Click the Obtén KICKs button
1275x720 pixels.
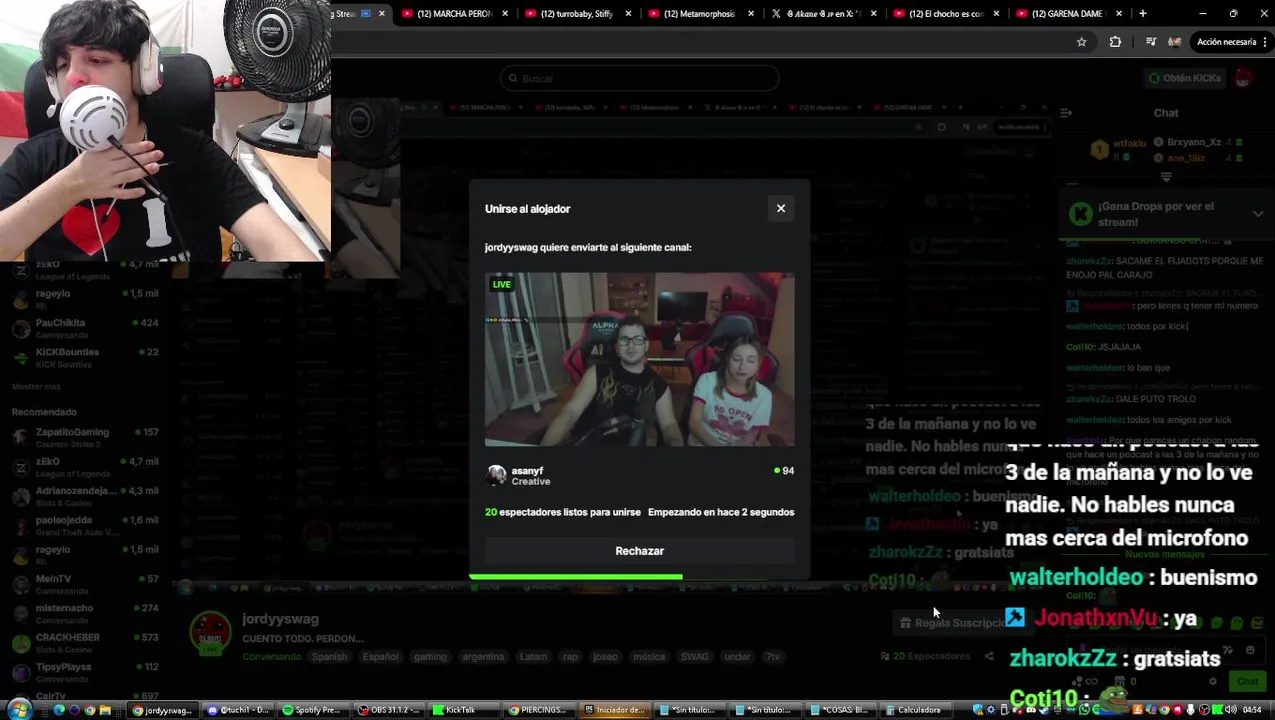(1186, 78)
